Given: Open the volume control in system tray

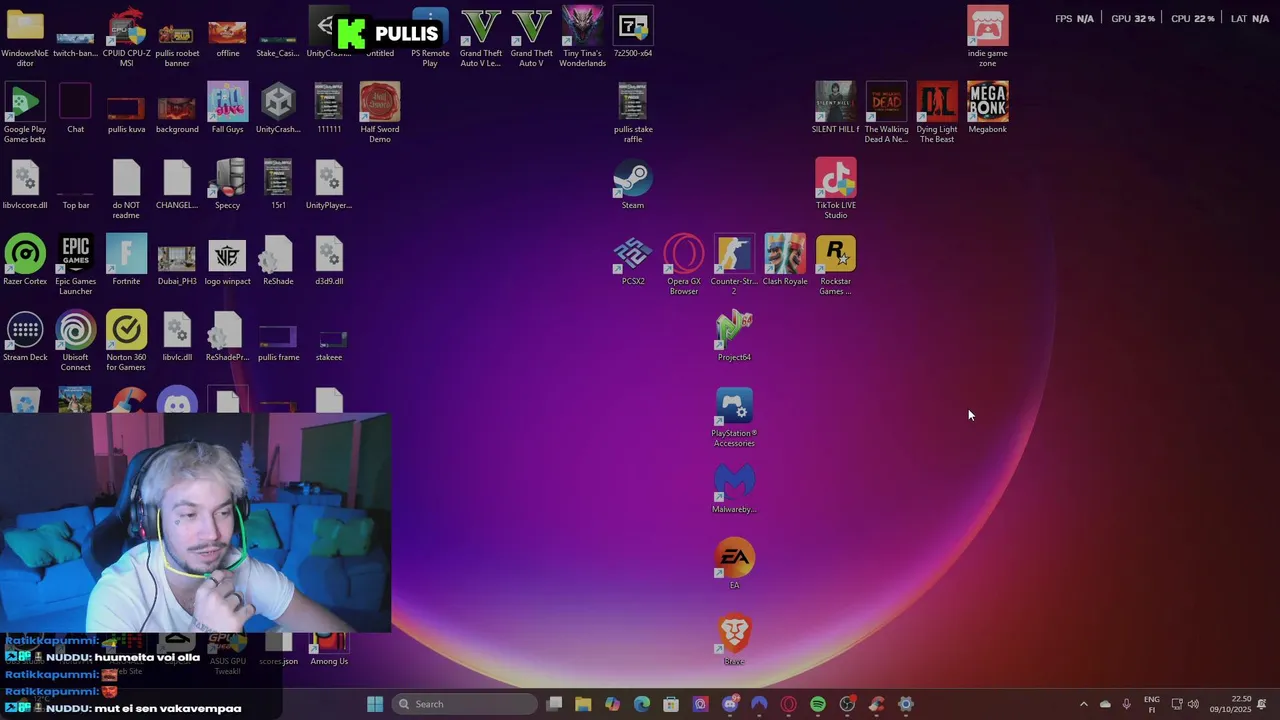Looking at the screenshot, I should coord(1193,704).
